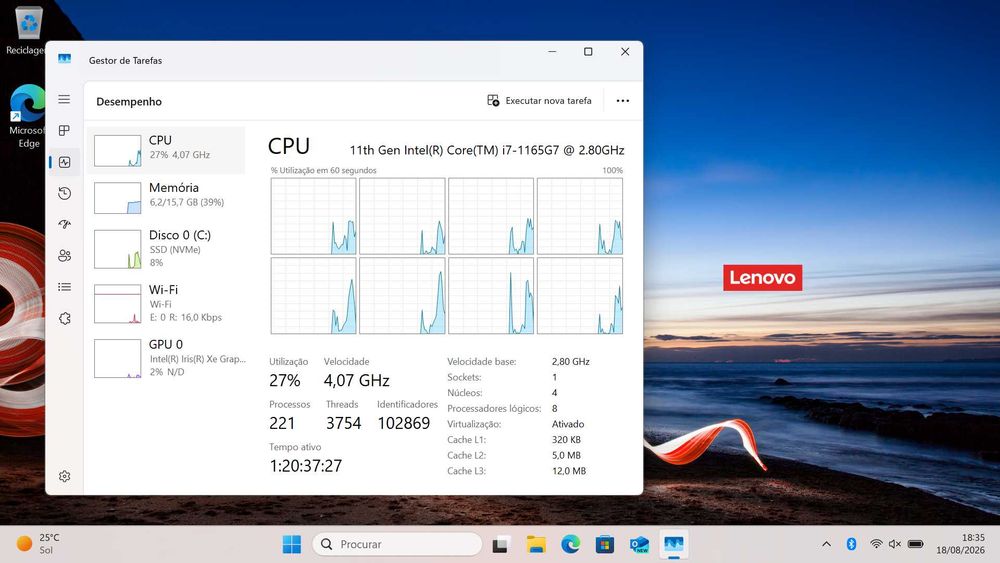This screenshot has height=563, width=1000.
Task: Click the Memória mini graph thumbnail
Action: (117, 198)
